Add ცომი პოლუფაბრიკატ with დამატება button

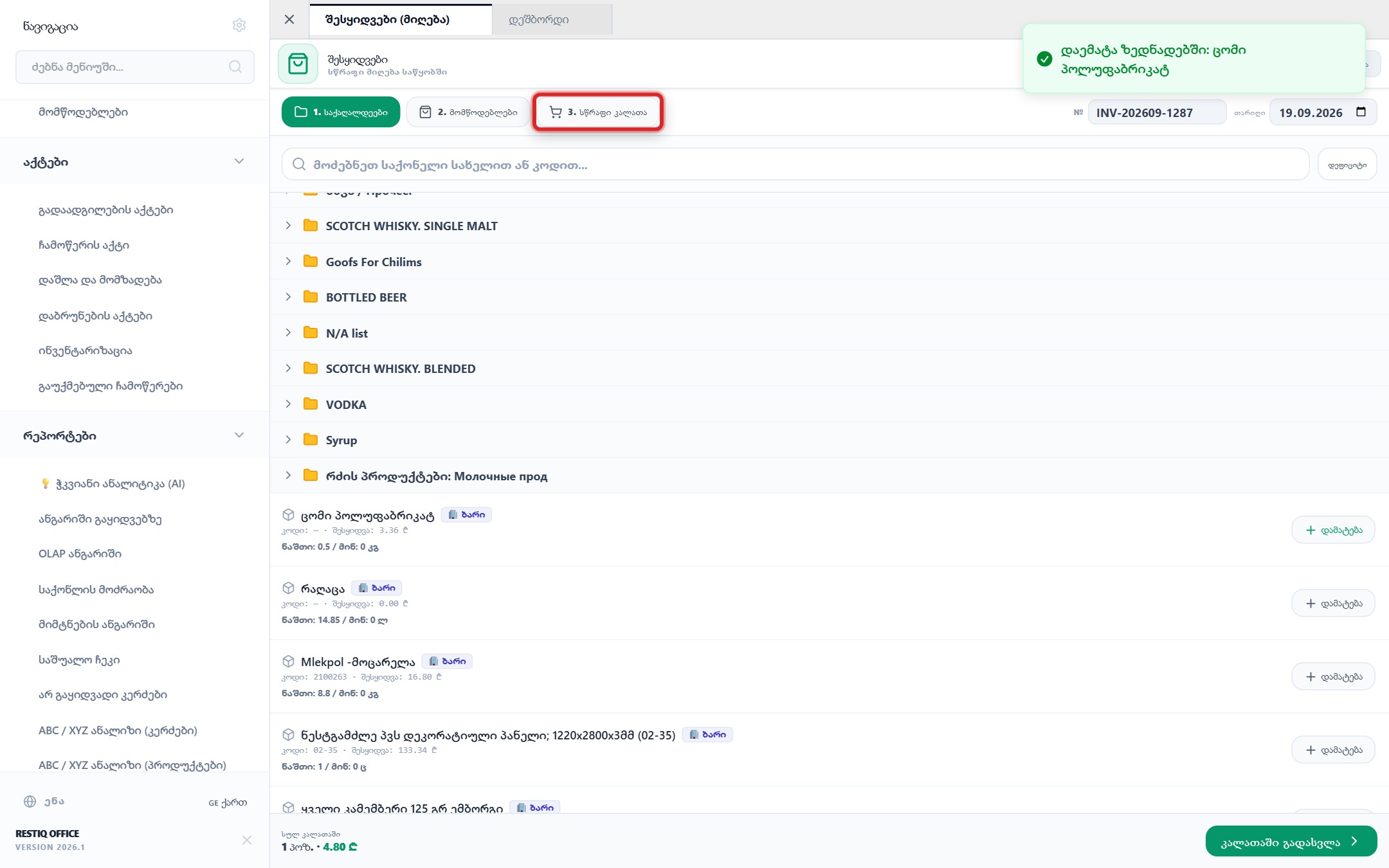tap(1333, 530)
